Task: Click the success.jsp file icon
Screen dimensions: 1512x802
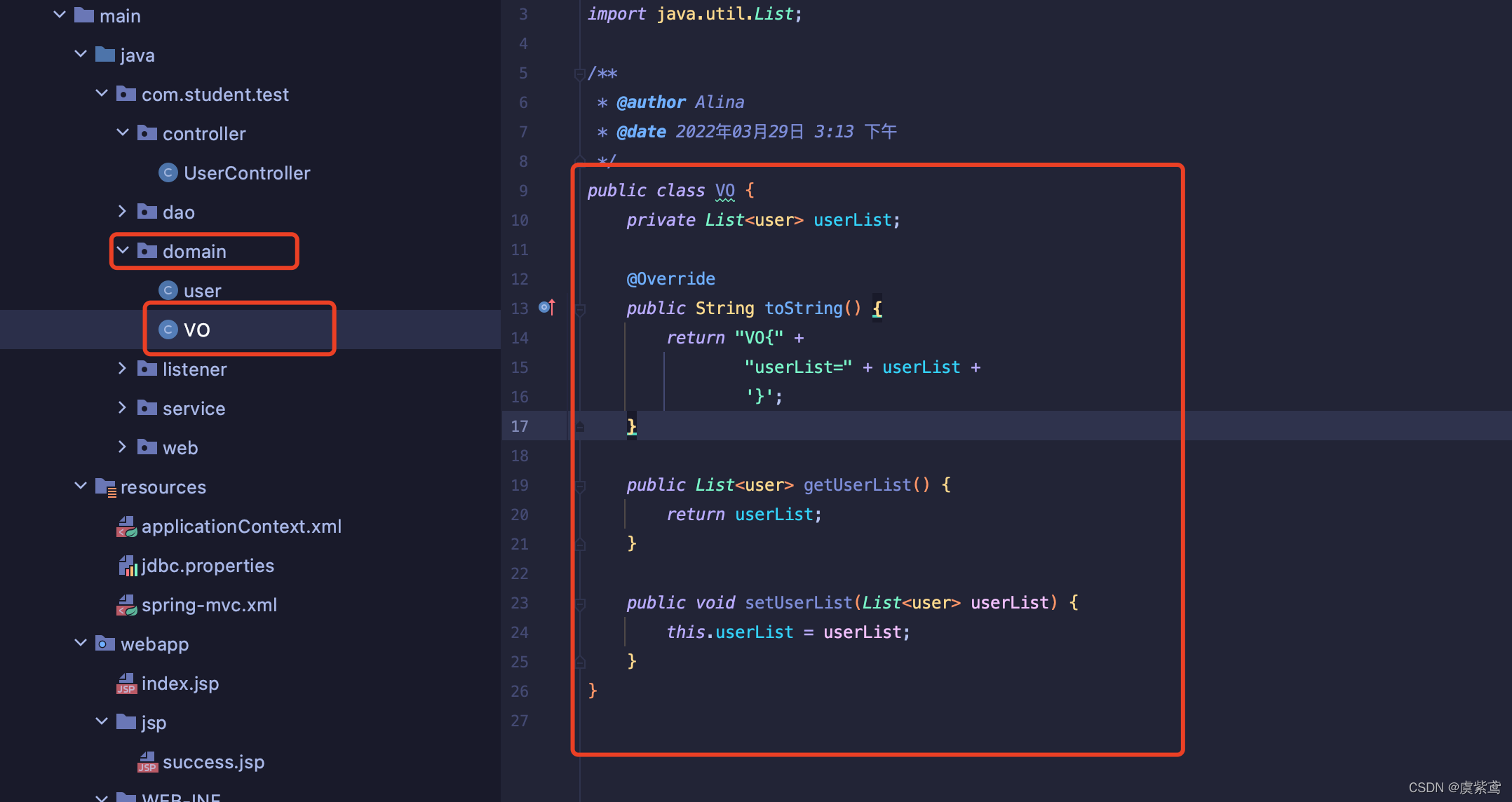Action: point(147,762)
